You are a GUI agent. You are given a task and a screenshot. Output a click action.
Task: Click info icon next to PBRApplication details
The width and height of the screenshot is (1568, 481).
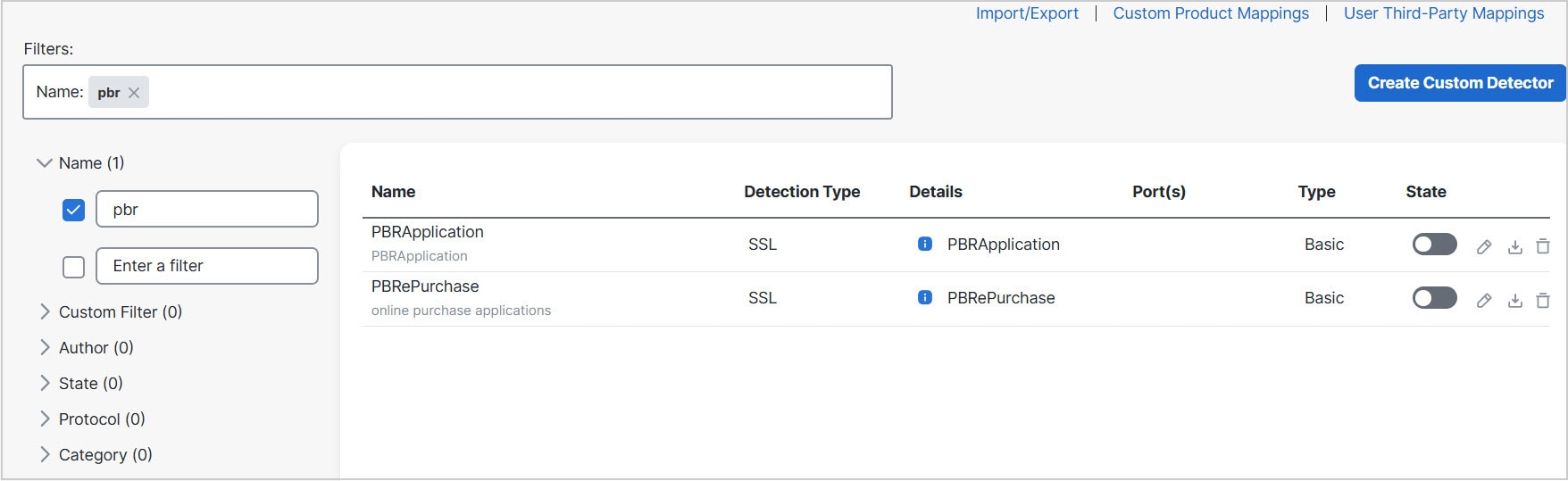point(925,244)
